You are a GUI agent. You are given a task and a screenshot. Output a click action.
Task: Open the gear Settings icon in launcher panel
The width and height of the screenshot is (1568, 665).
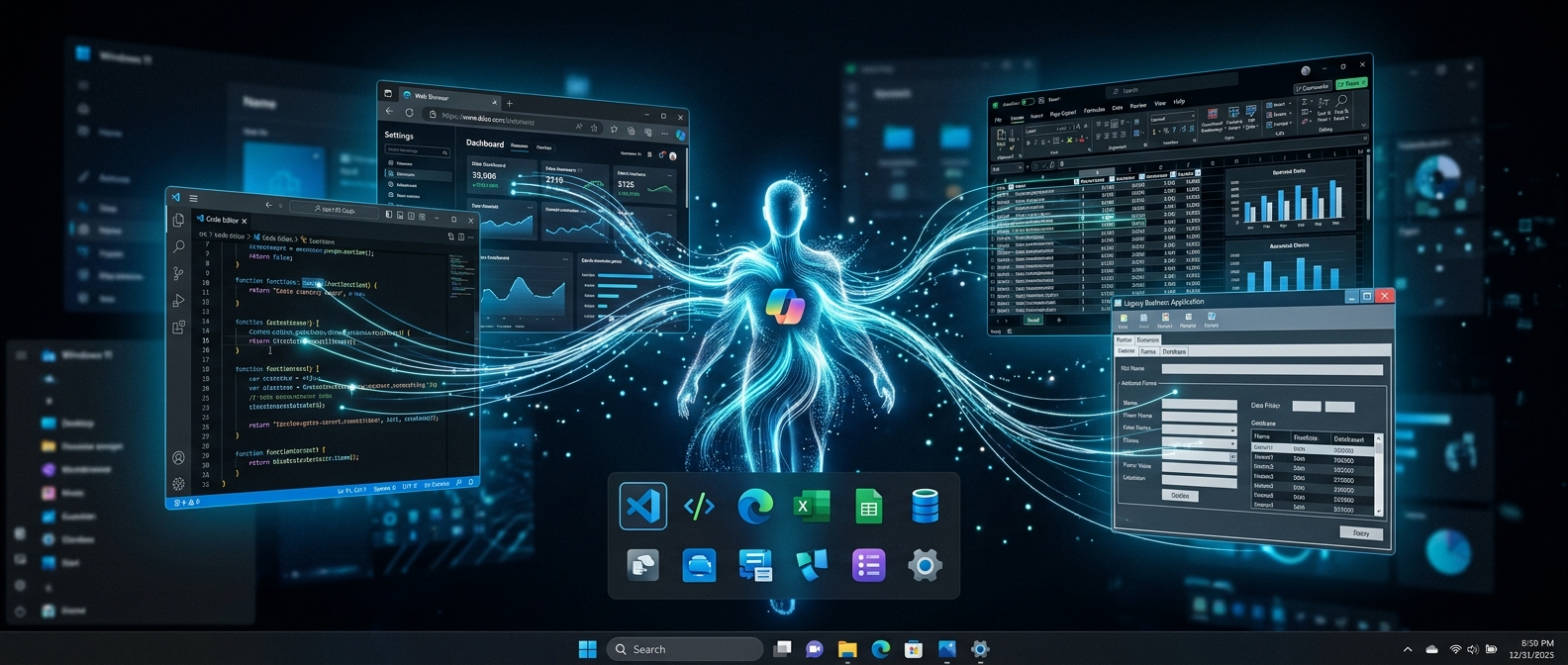925,566
